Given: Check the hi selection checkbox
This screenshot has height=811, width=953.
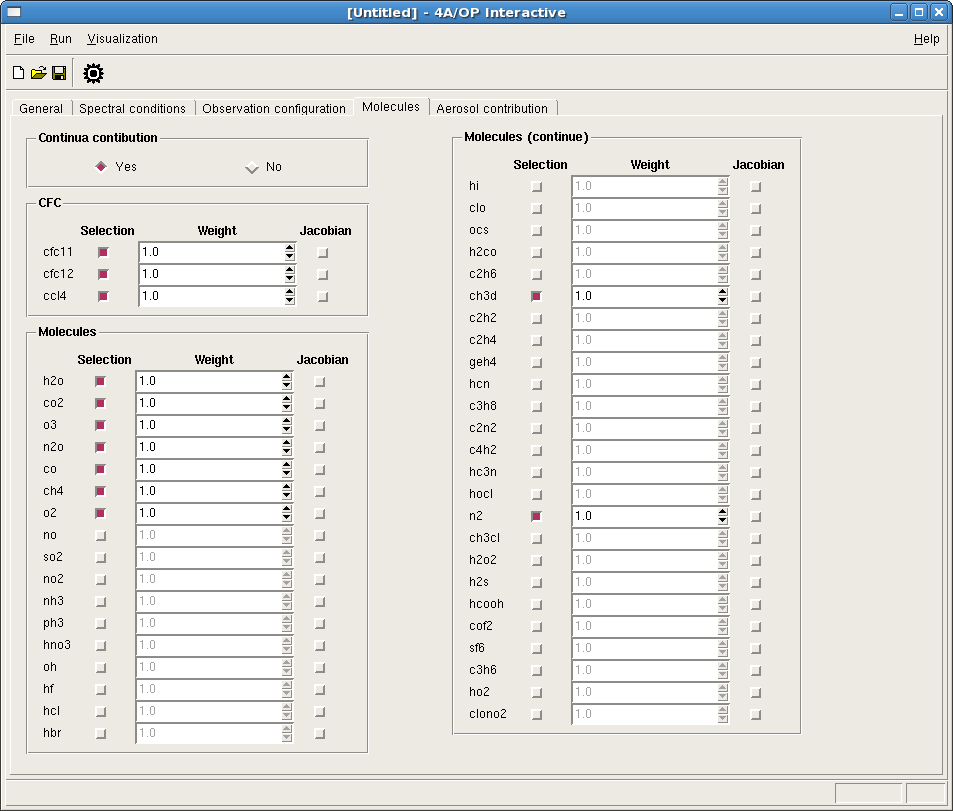Looking at the screenshot, I should [537, 187].
